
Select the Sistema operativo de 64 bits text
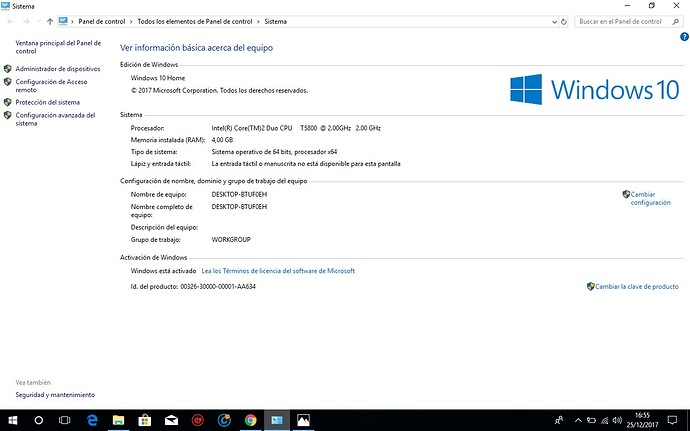(274, 152)
